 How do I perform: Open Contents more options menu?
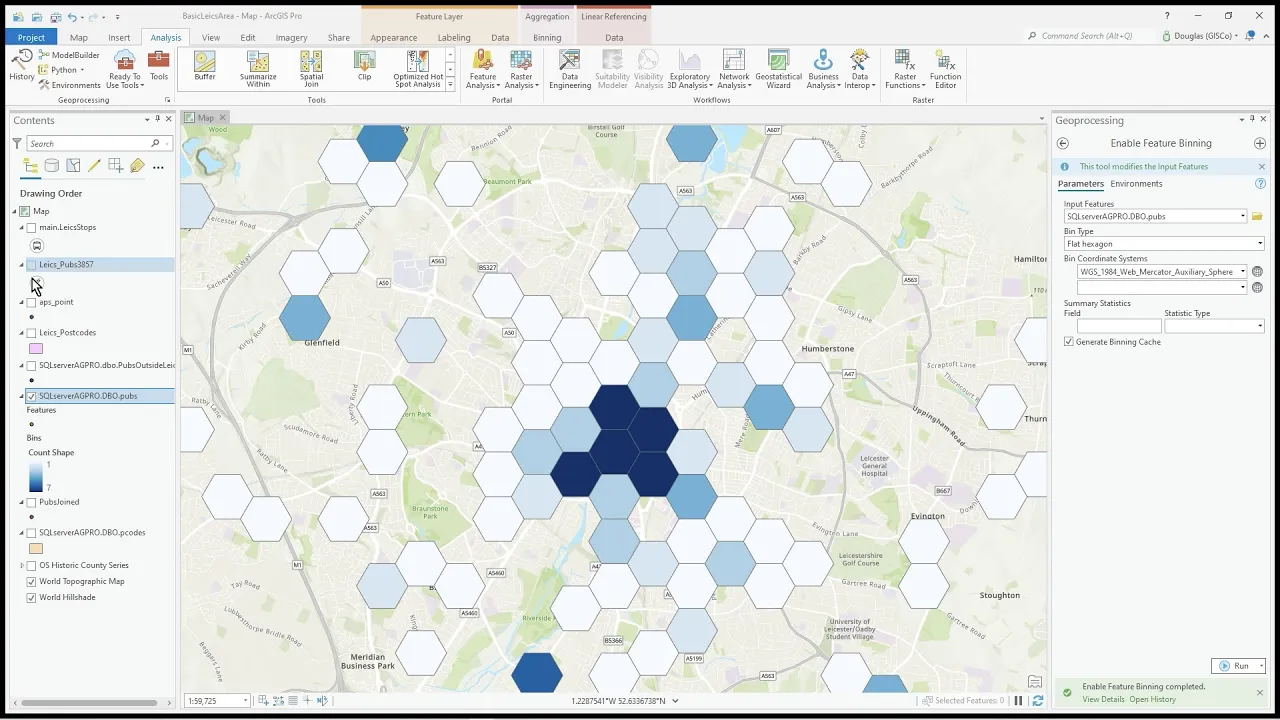coord(158,166)
